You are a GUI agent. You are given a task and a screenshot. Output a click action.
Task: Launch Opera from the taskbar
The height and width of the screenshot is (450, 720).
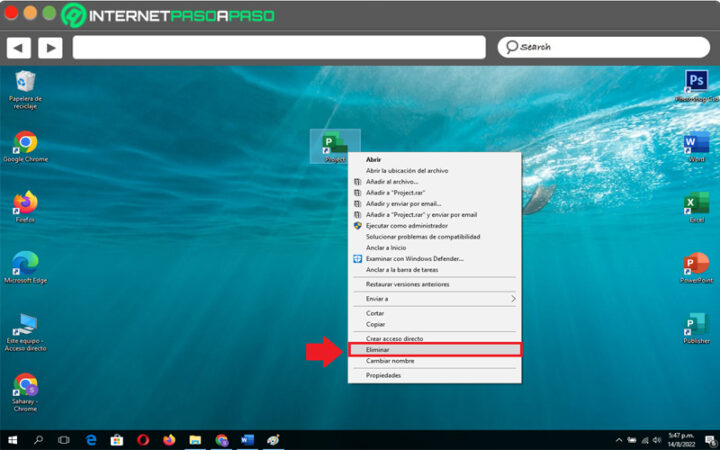pyautogui.click(x=143, y=440)
